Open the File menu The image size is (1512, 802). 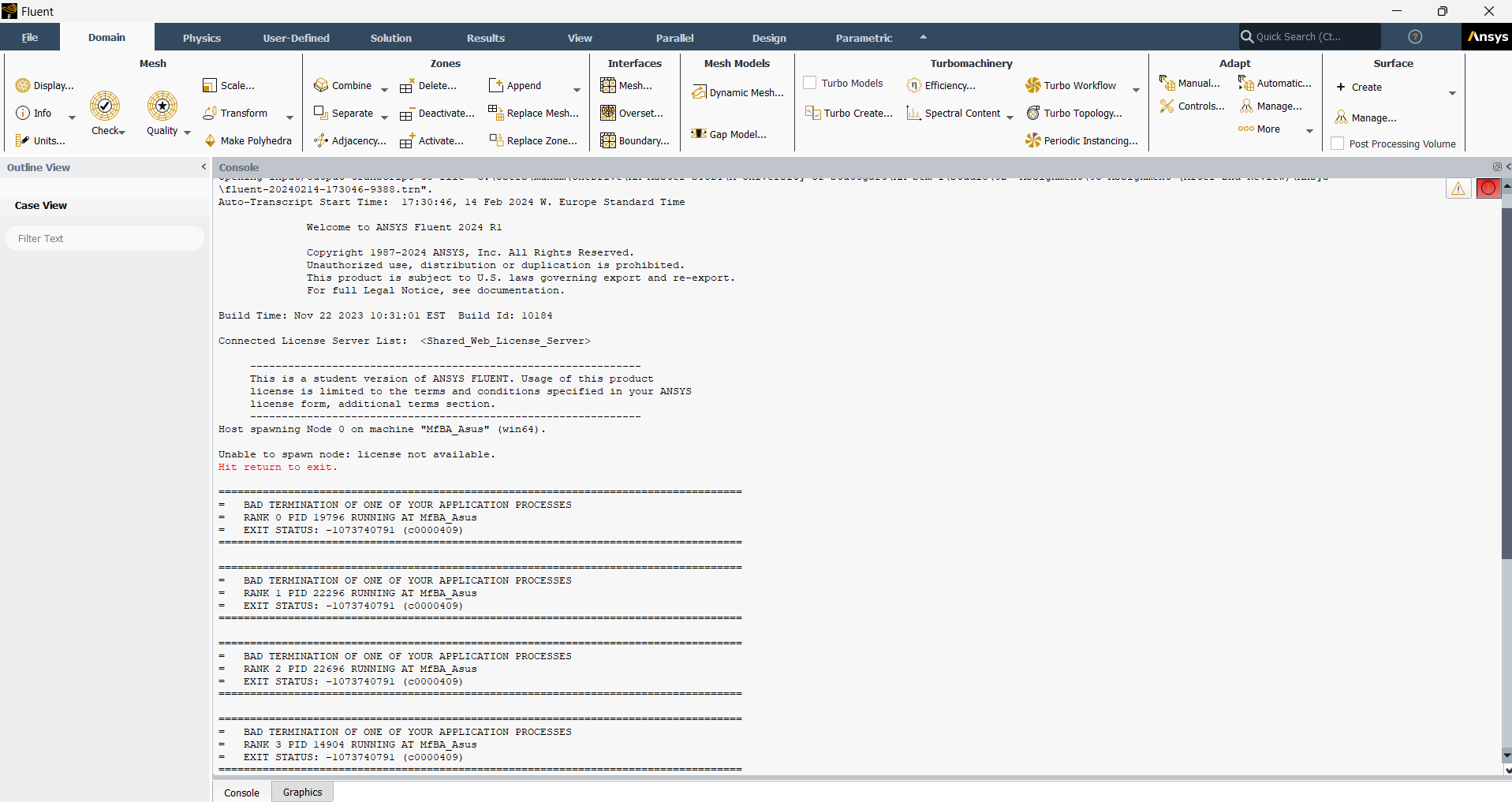(x=30, y=37)
